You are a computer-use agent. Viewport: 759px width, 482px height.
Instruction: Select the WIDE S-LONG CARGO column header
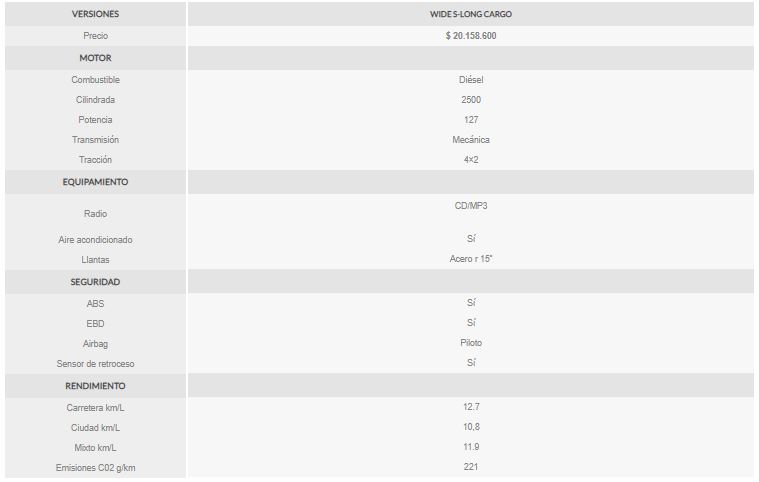[x=471, y=14]
